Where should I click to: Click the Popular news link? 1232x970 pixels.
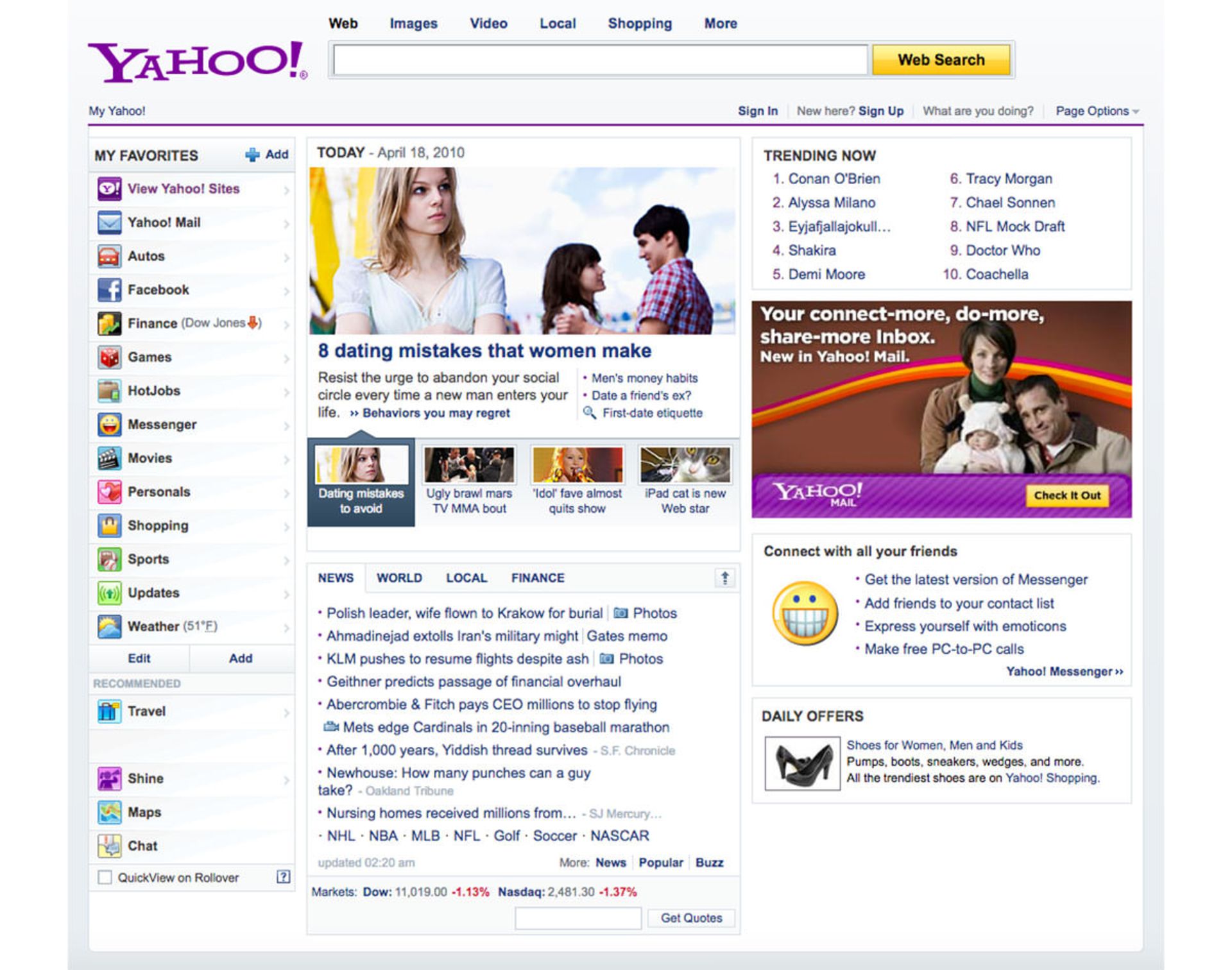coord(660,863)
